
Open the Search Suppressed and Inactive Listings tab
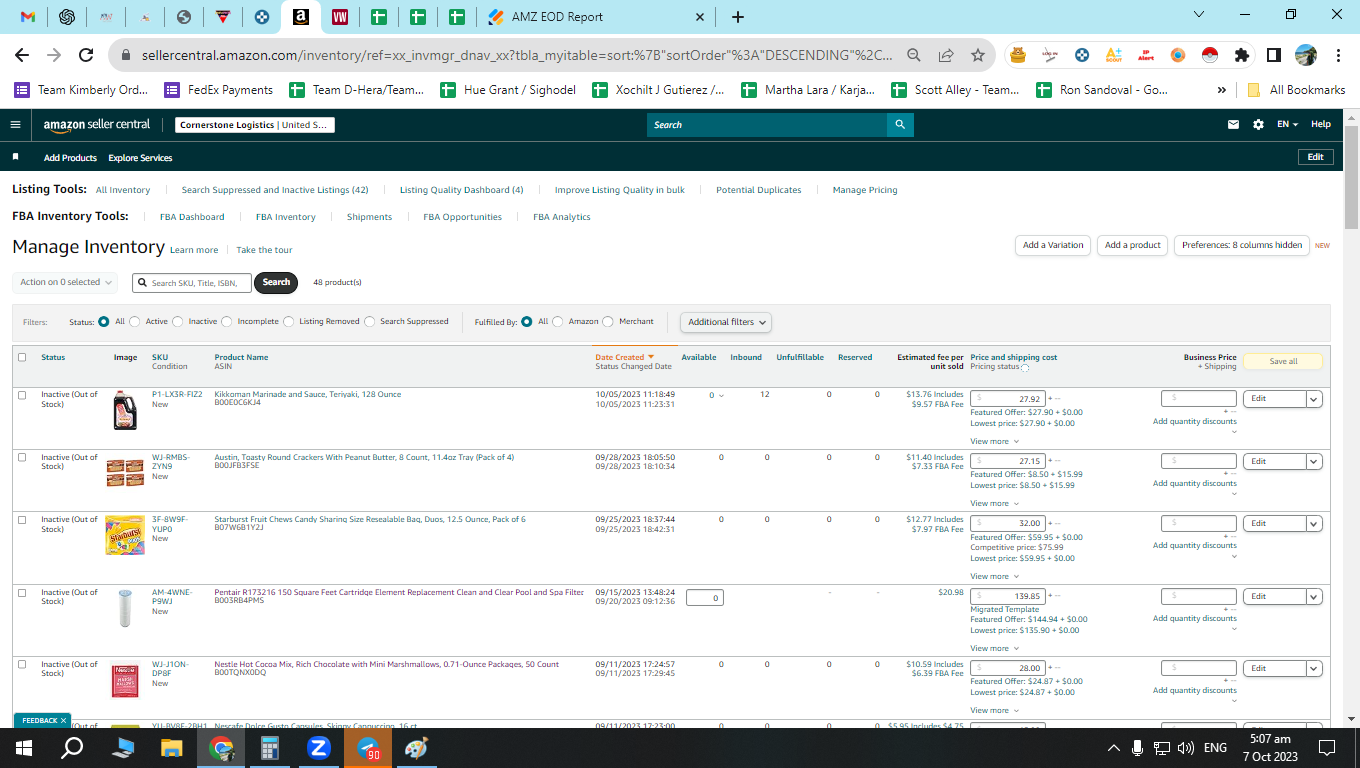pos(275,190)
